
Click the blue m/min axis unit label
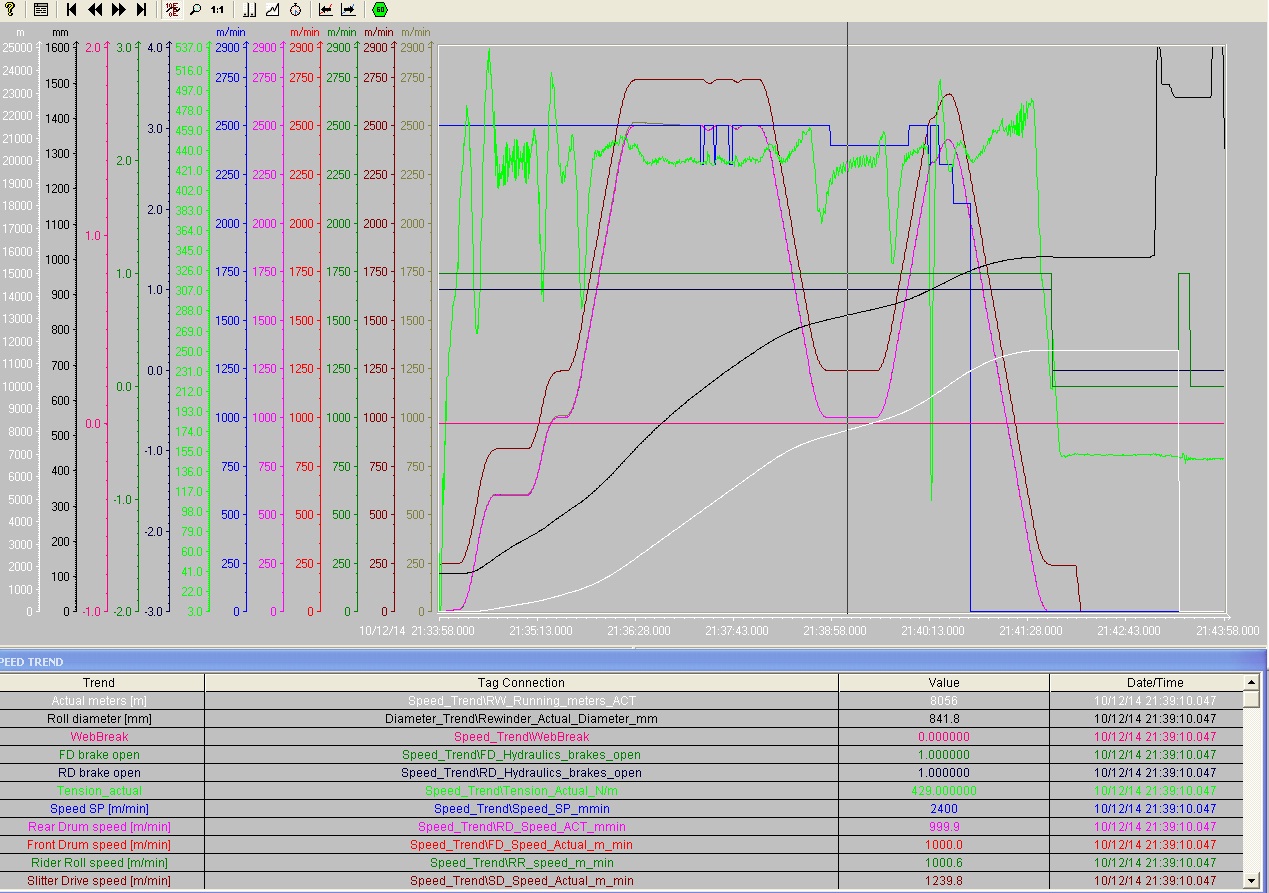coord(230,33)
